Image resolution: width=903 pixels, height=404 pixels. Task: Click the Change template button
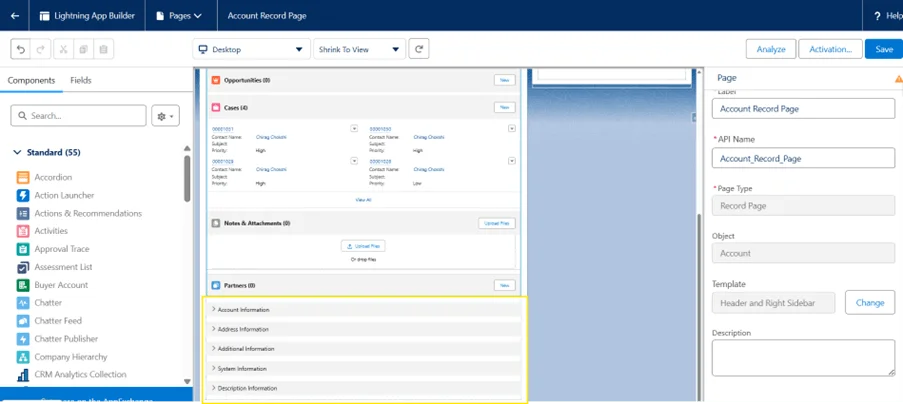click(x=870, y=303)
